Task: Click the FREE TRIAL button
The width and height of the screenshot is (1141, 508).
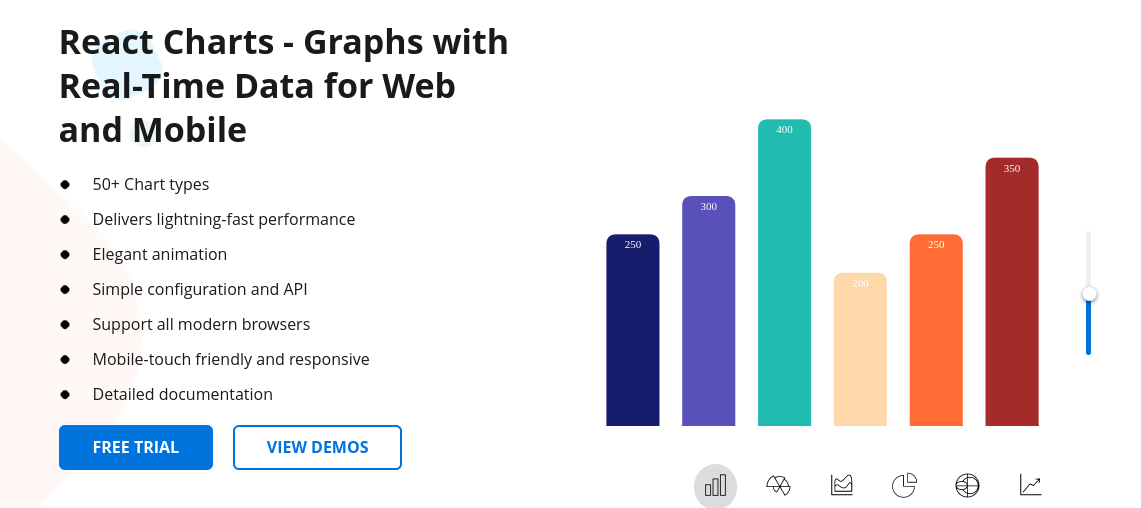Action: click(x=136, y=447)
